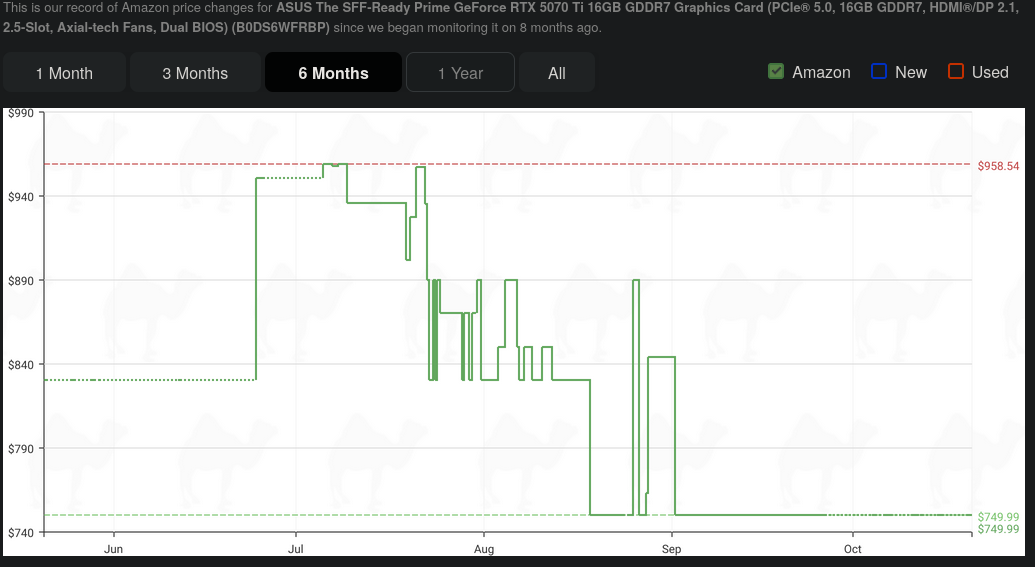Click the bottom $749.99 current price label
Image resolution: width=1035 pixels, height=567 pixels.
[998, 529]
